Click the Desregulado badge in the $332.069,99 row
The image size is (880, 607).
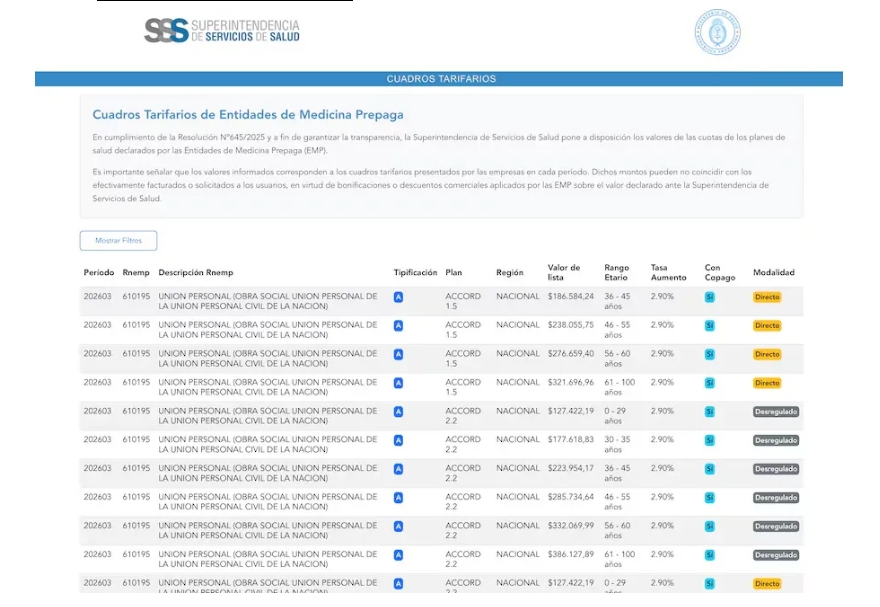coord(776,527)
